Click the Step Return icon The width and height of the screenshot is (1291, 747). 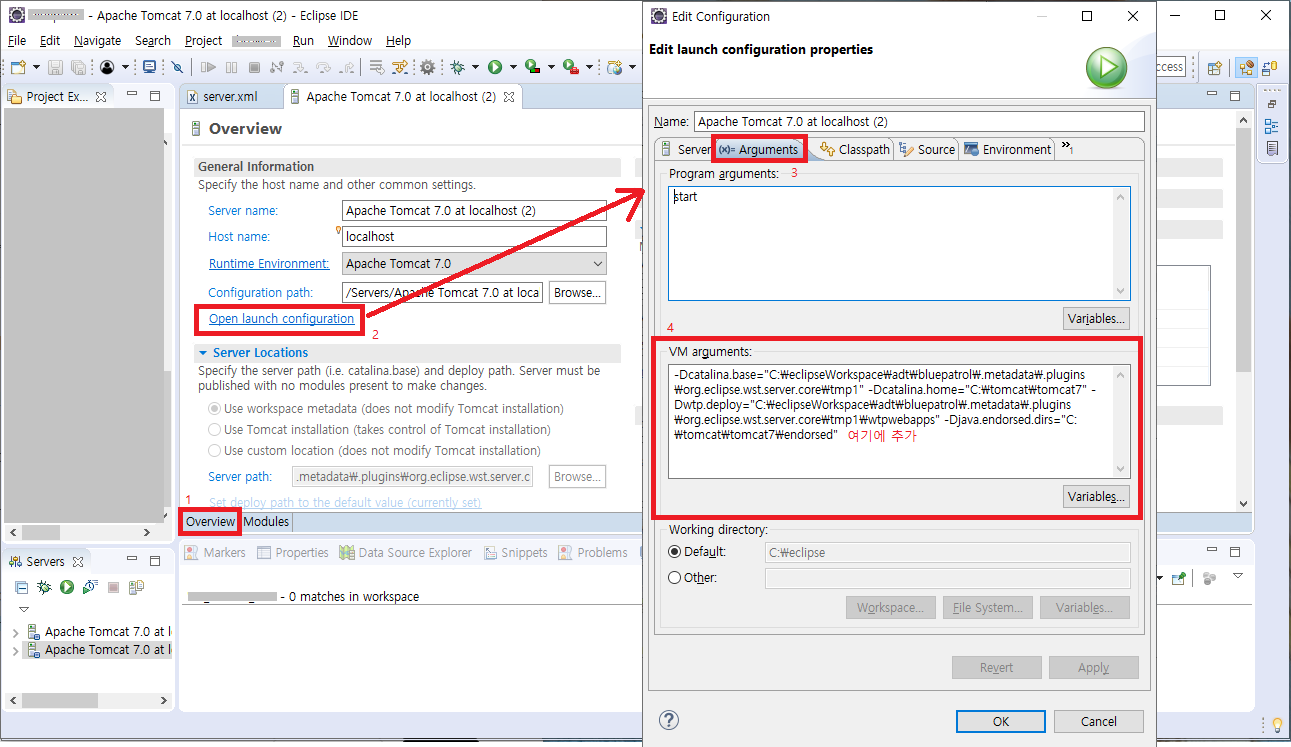point(347,67)
